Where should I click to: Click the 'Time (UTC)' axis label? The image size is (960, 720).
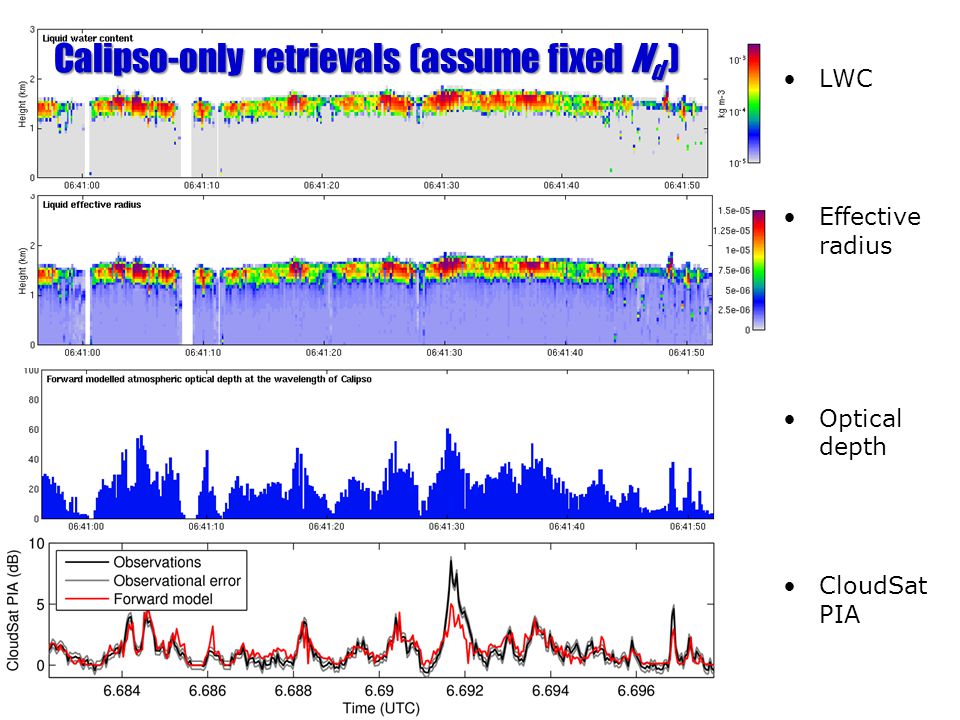click(x=381, y=708)
